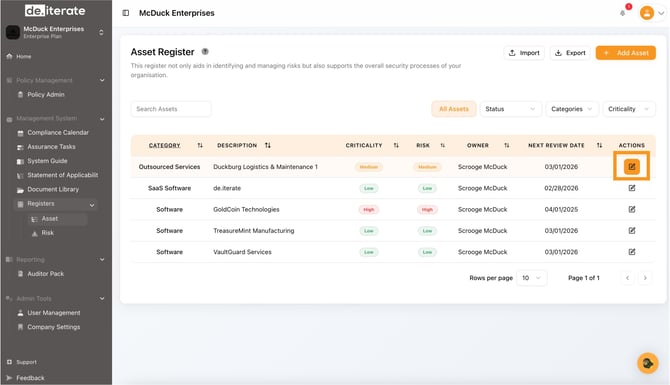
Task: Open User Management
Action: (49, 313)
